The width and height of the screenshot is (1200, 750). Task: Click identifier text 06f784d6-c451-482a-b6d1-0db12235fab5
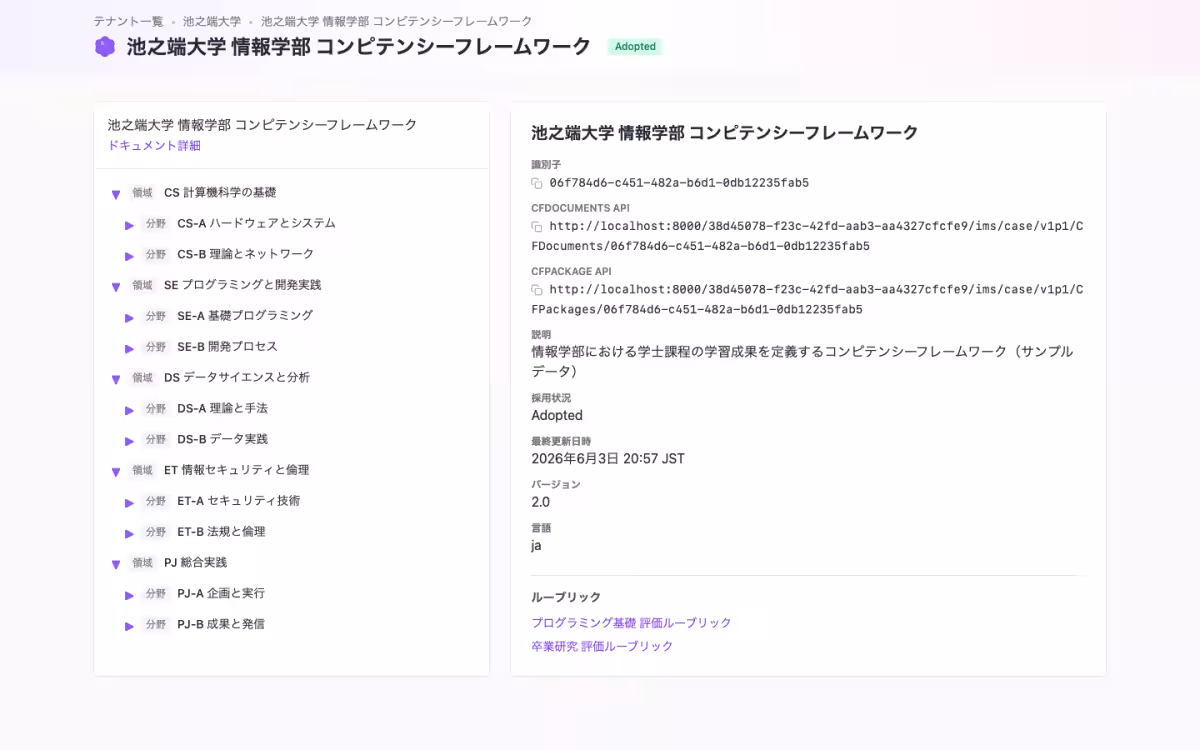(679, 183)
